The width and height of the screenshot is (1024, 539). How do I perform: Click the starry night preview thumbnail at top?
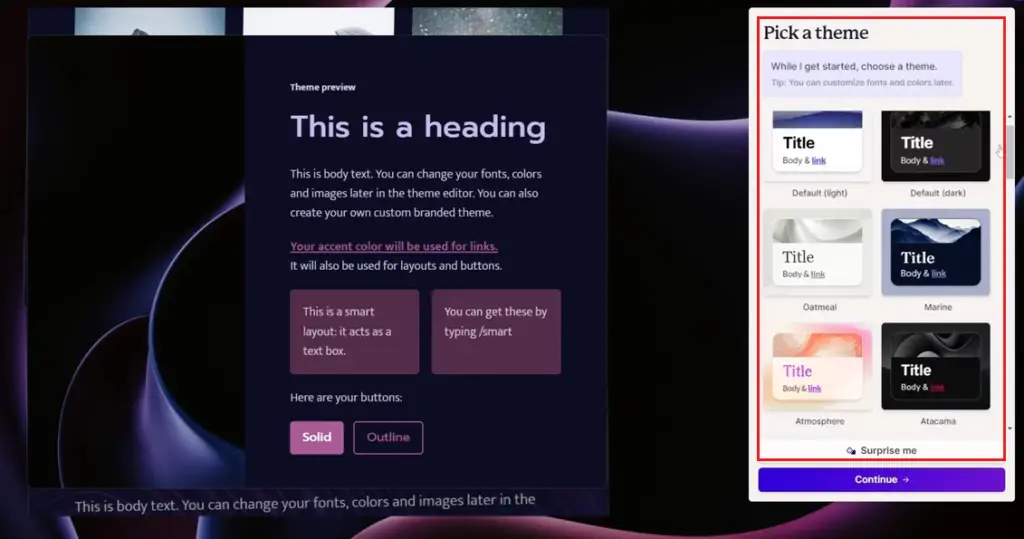click(487, 22)
